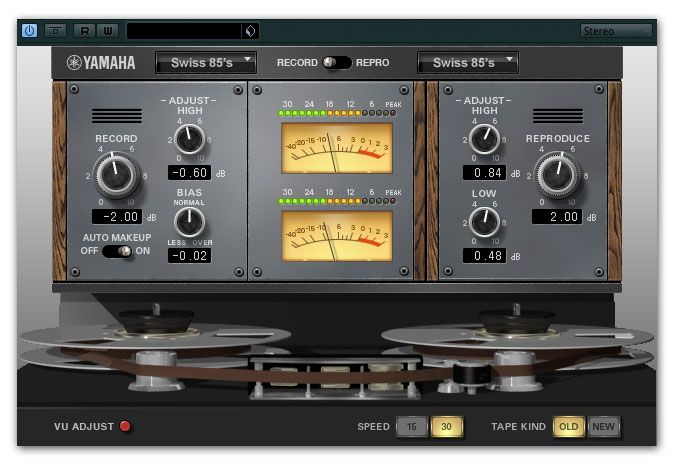Screen dimensions: 674x467
Task: Click the VU ADJUST label
Action: click(84, 427)
